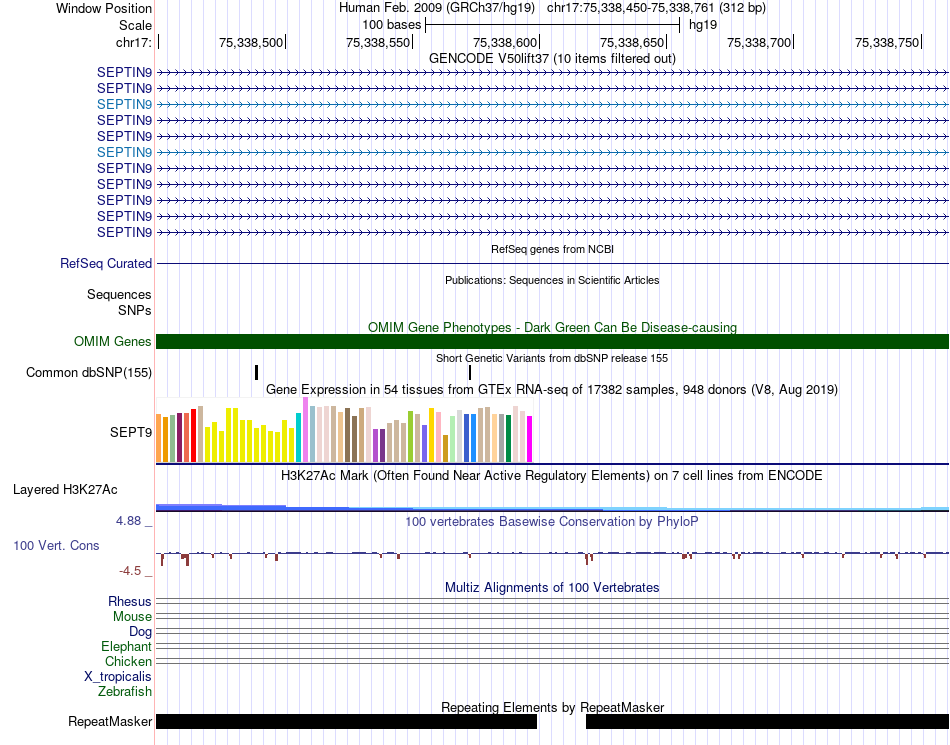Image resolution: width=950 pixels, height=745 pixels.
Task: Click the hg19 label beside the scale bar
Action: [703, 25]
